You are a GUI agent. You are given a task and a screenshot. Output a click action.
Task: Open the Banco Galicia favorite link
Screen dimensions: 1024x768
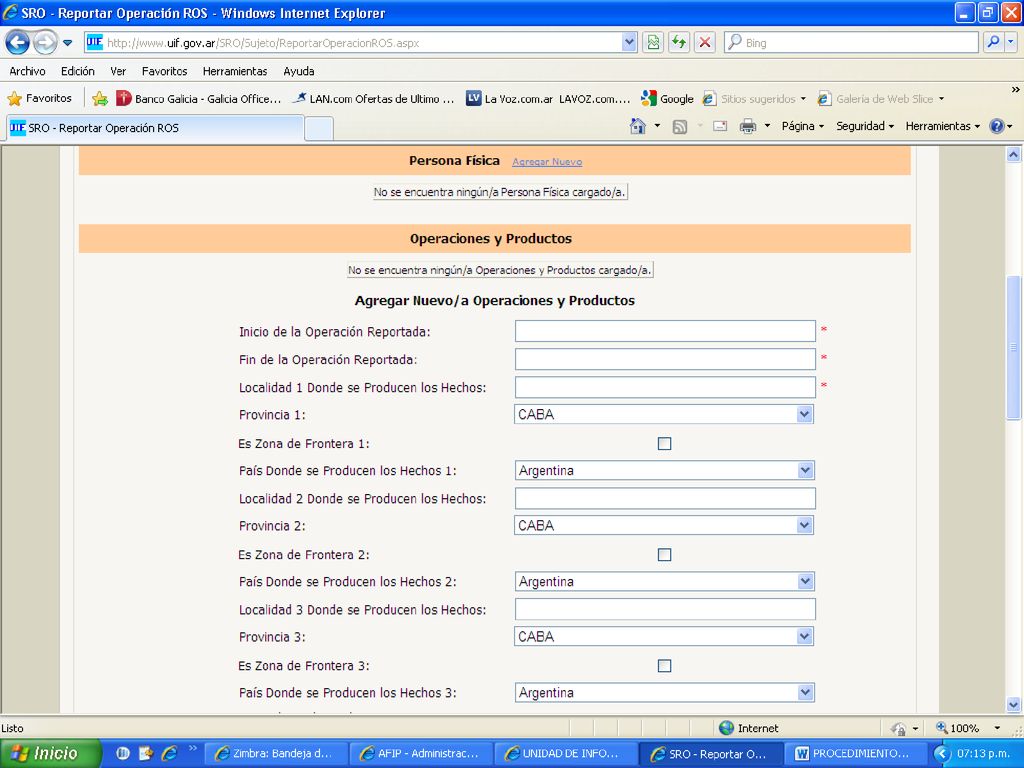(x=199, y=99)
